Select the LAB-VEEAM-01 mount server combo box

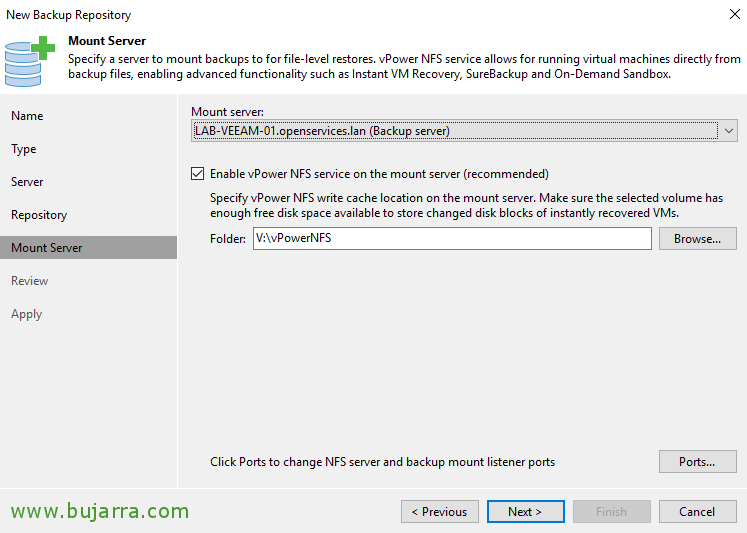(464, 131)
